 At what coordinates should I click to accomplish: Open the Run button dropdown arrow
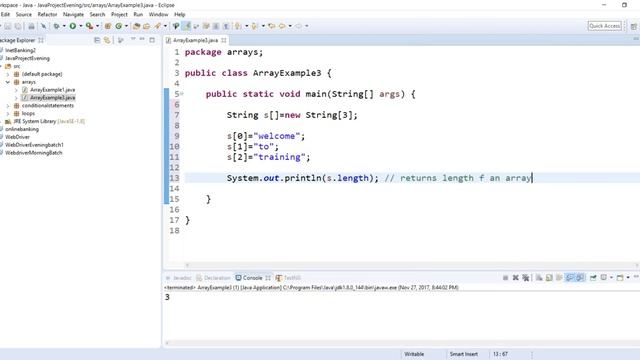pyautogui.click(x=80, y=26)
